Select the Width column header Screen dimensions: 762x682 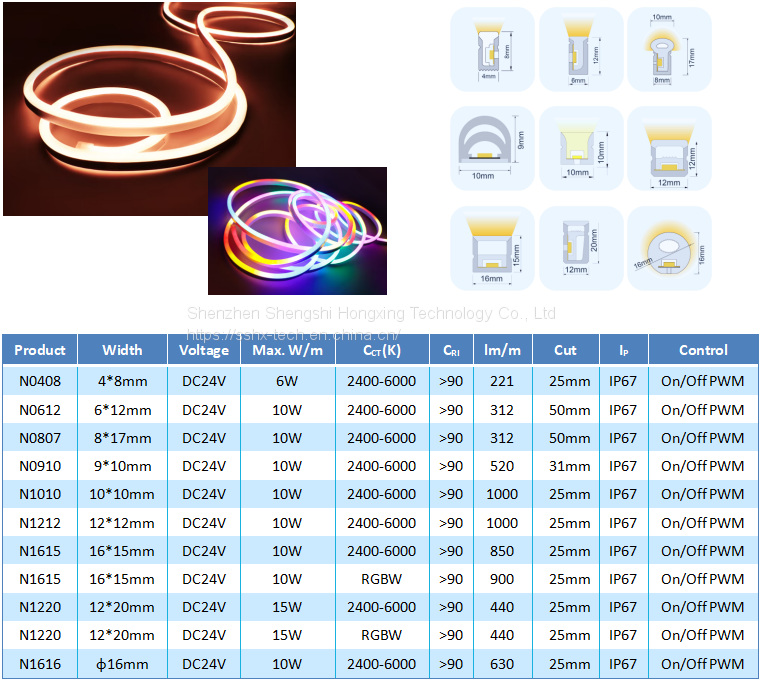[123, 350]
